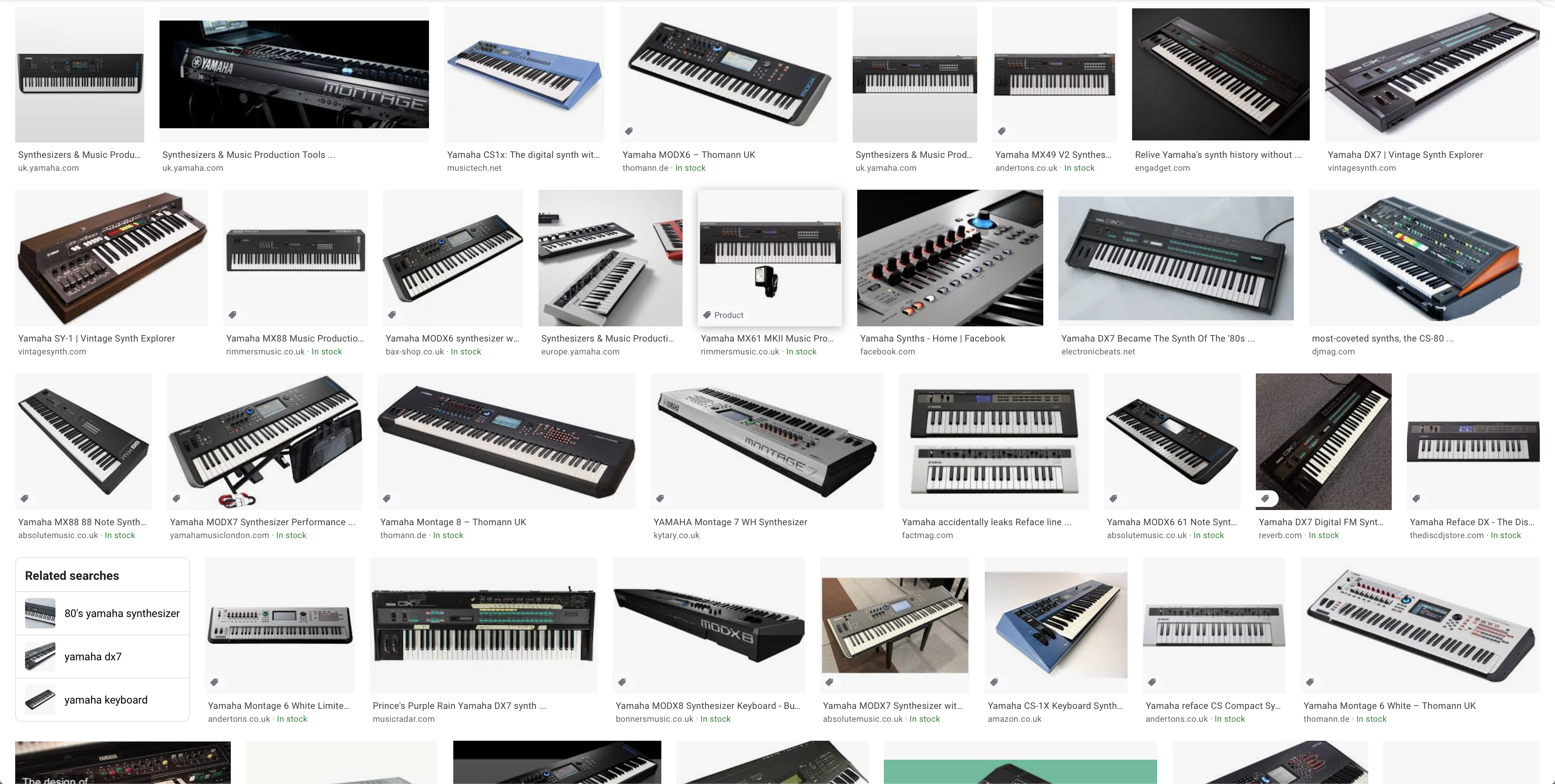Click tag icon on YAMAHA Montage 7 WH image

pos(661,499)
